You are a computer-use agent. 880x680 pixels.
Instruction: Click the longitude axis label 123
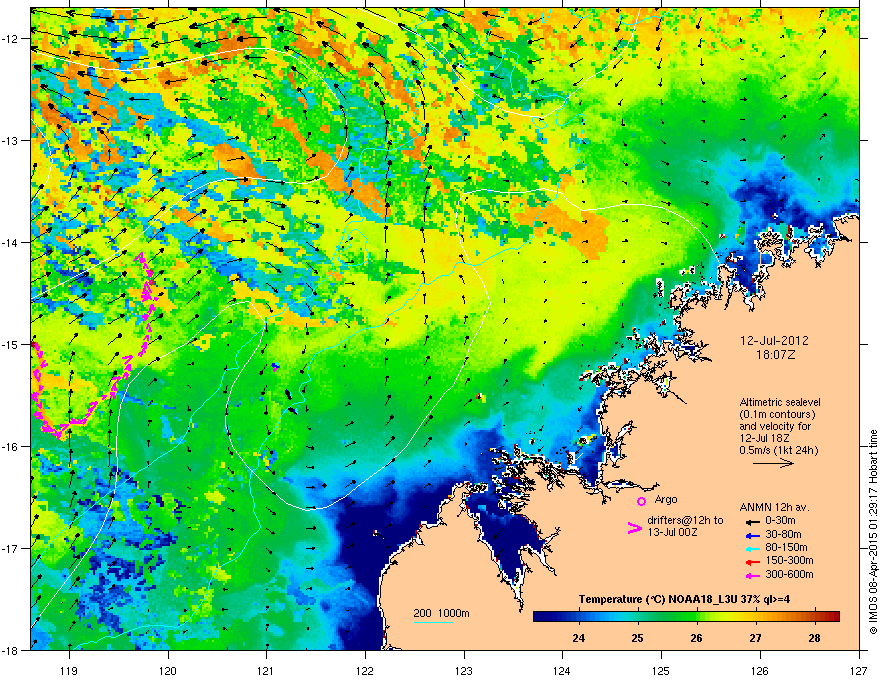pyautogui.click(x=464, y=670)
